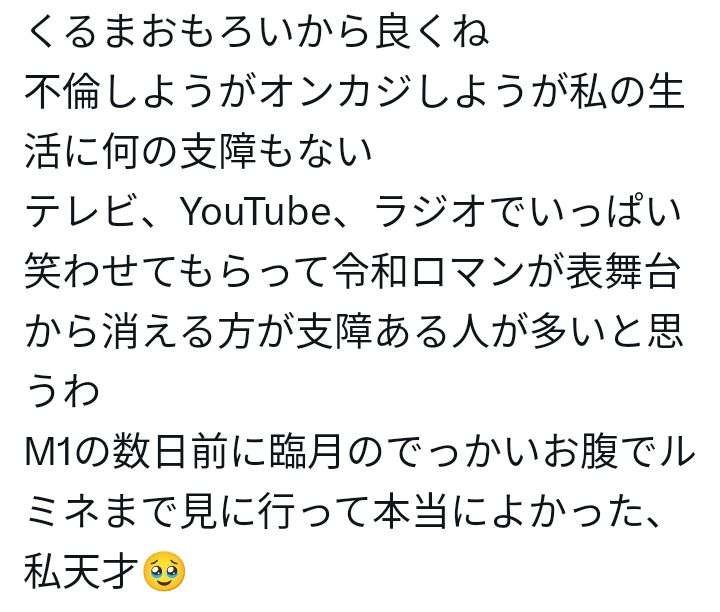Click the word オンカジ
This screenshot has height=612, width=720.
[337, 92]
